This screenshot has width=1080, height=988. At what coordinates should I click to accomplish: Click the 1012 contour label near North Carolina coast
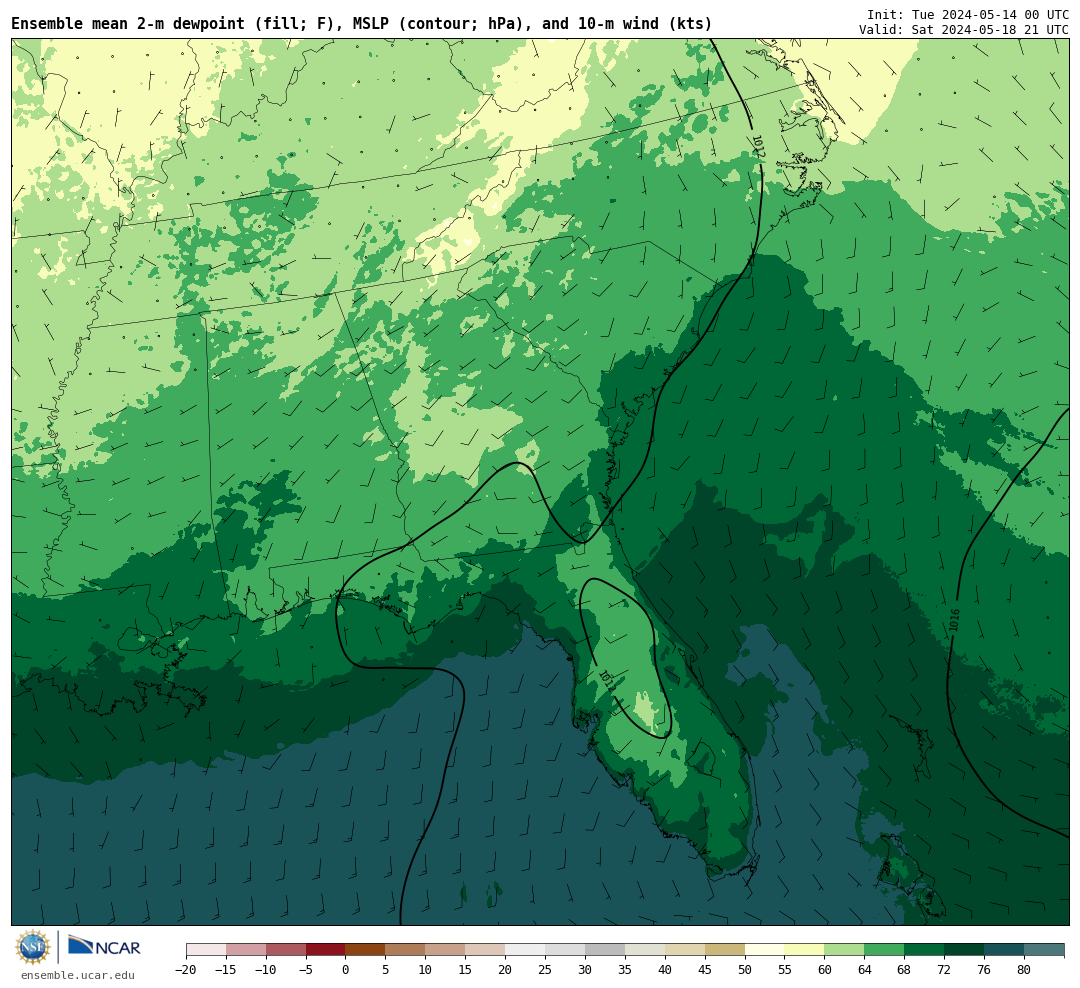tap(758, 147)
